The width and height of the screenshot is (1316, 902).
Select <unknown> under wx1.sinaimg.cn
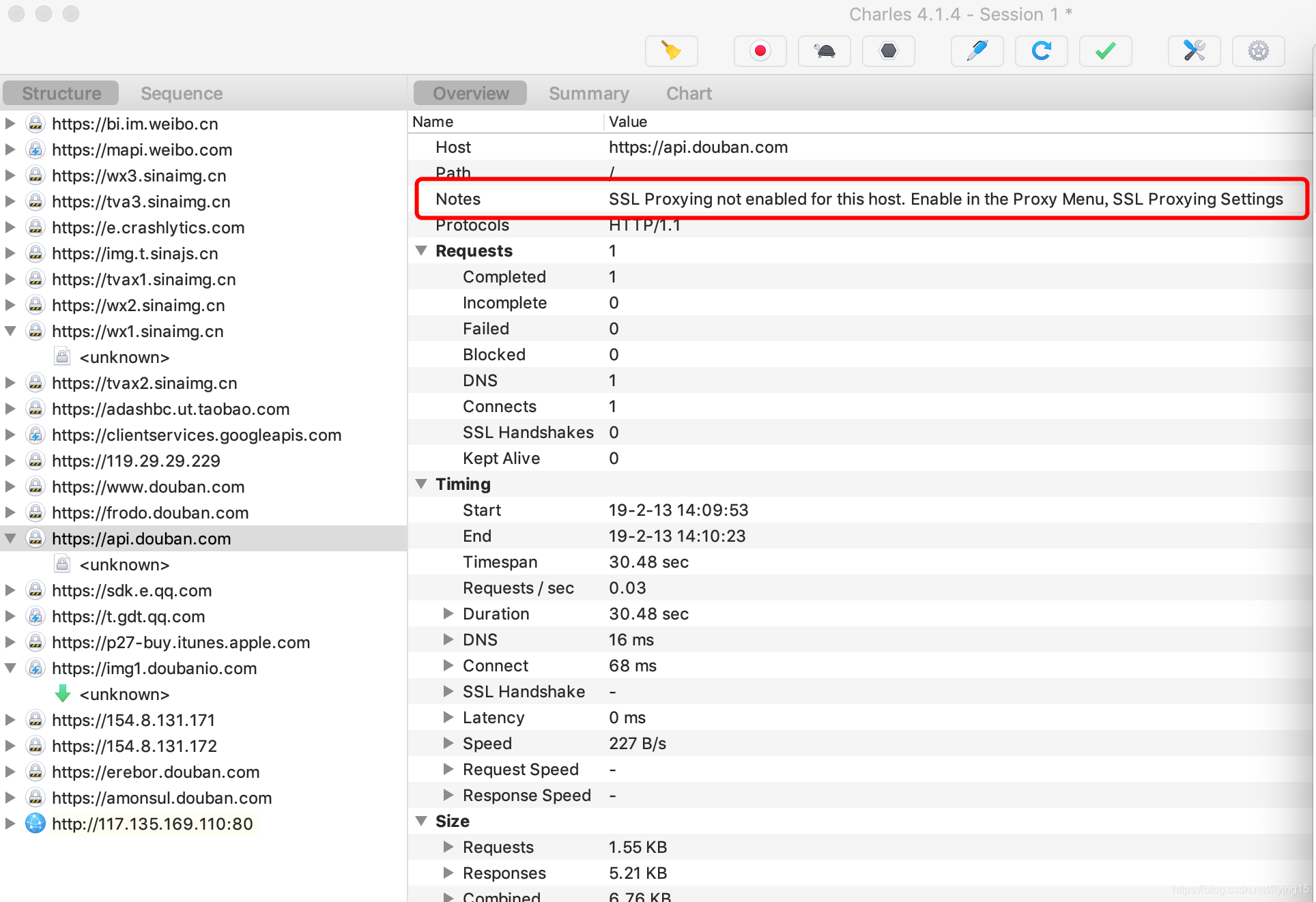(x=124, y=357)
